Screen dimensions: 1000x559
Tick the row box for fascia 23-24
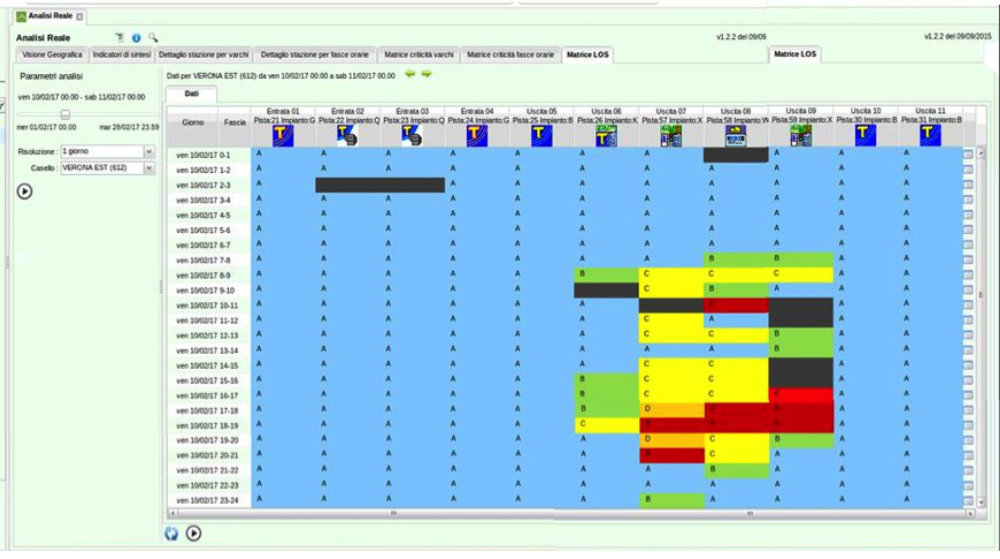[967, 499]
